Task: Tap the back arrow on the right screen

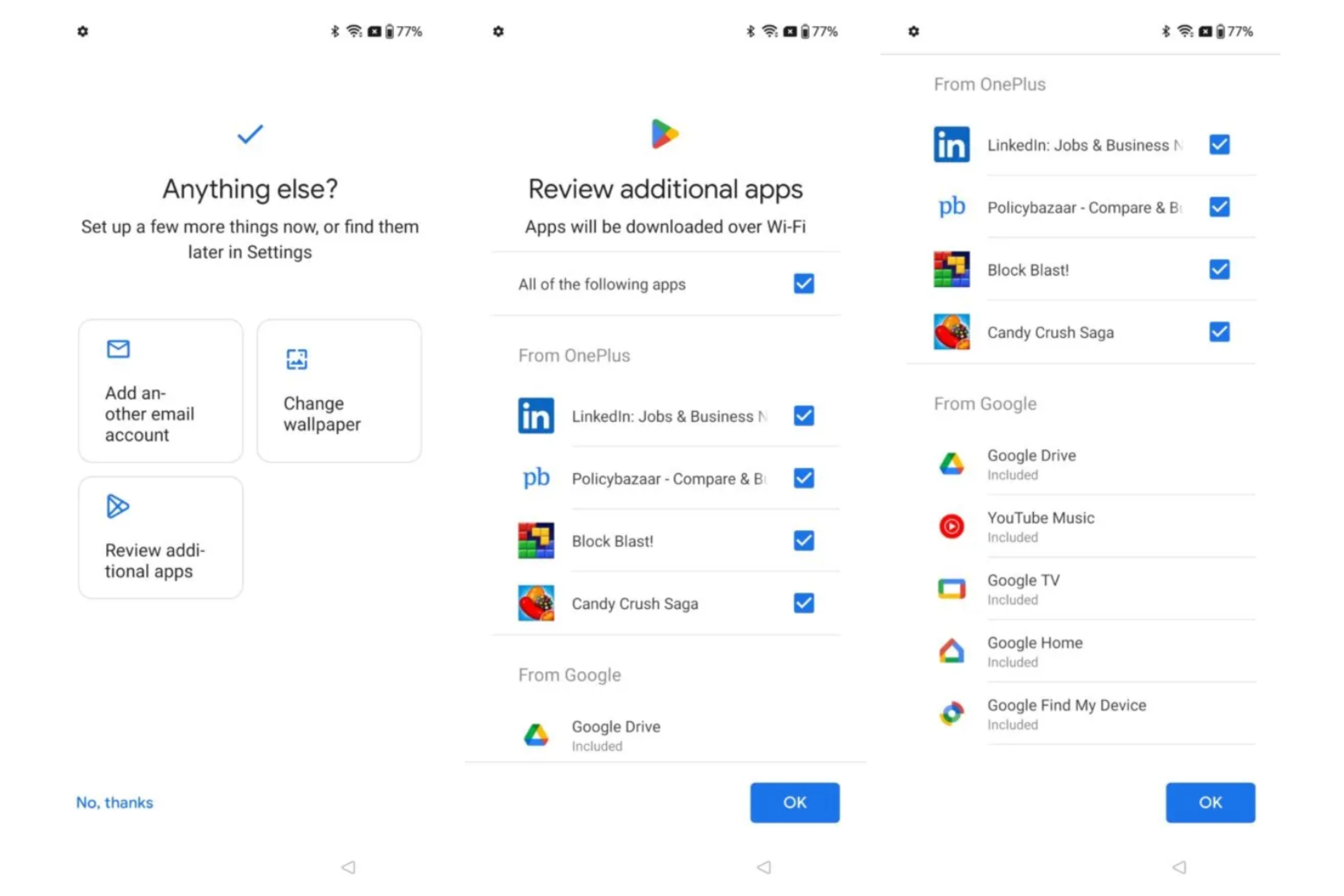Action: [1180, 867]
